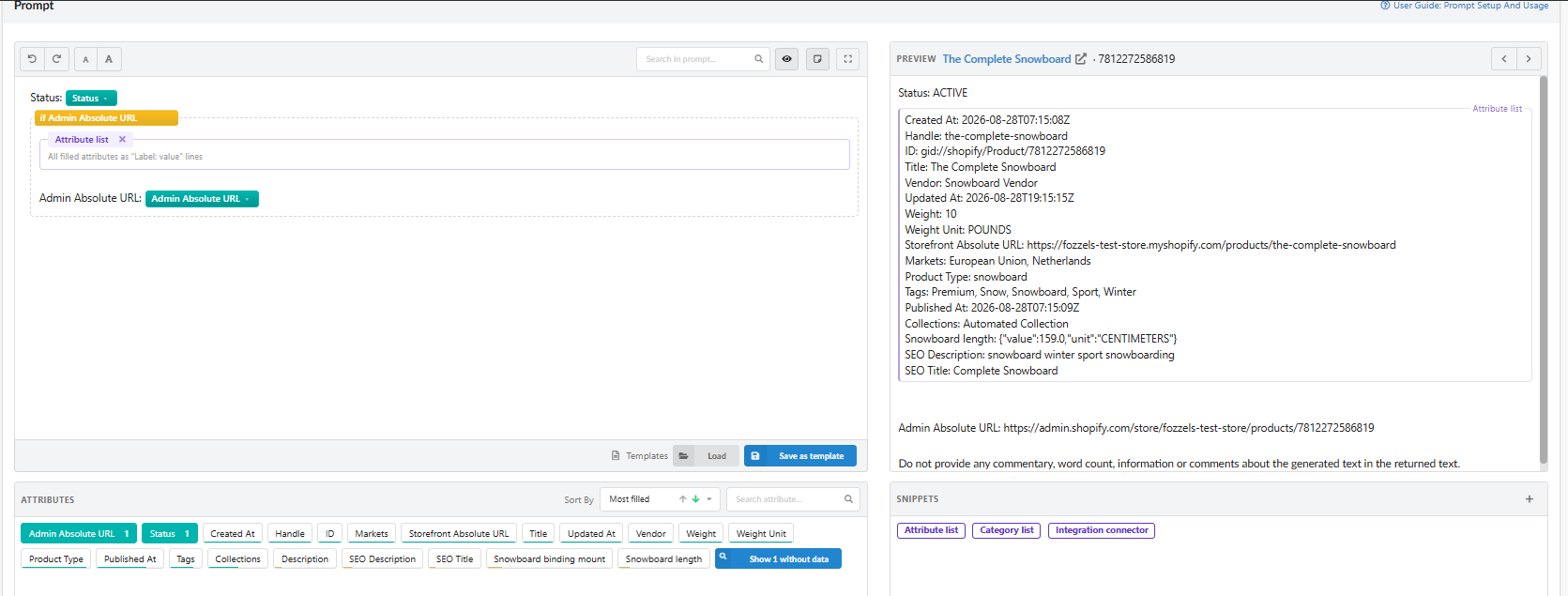This screenshot has width=1568, height=596.
Task: Sort attributes ascending with up arrow
Action: point(683,499)
